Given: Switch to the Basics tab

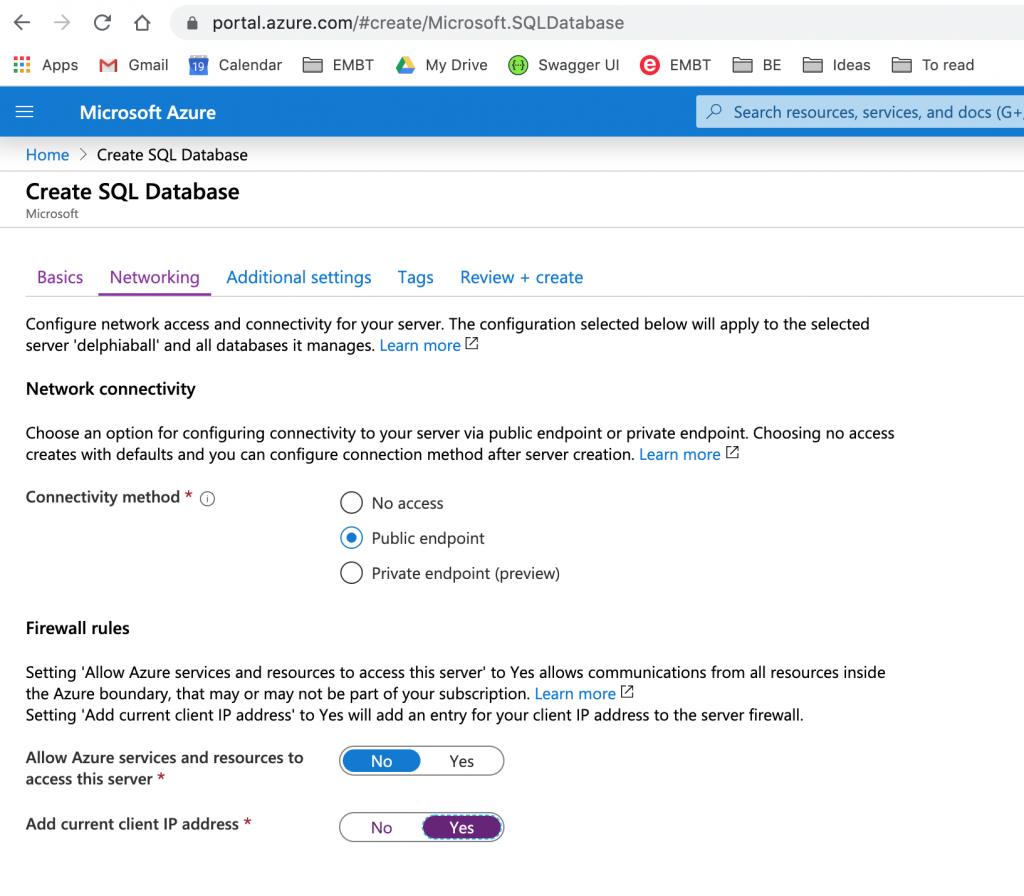Looking at the screenshot, I should [x=60, y=278].
